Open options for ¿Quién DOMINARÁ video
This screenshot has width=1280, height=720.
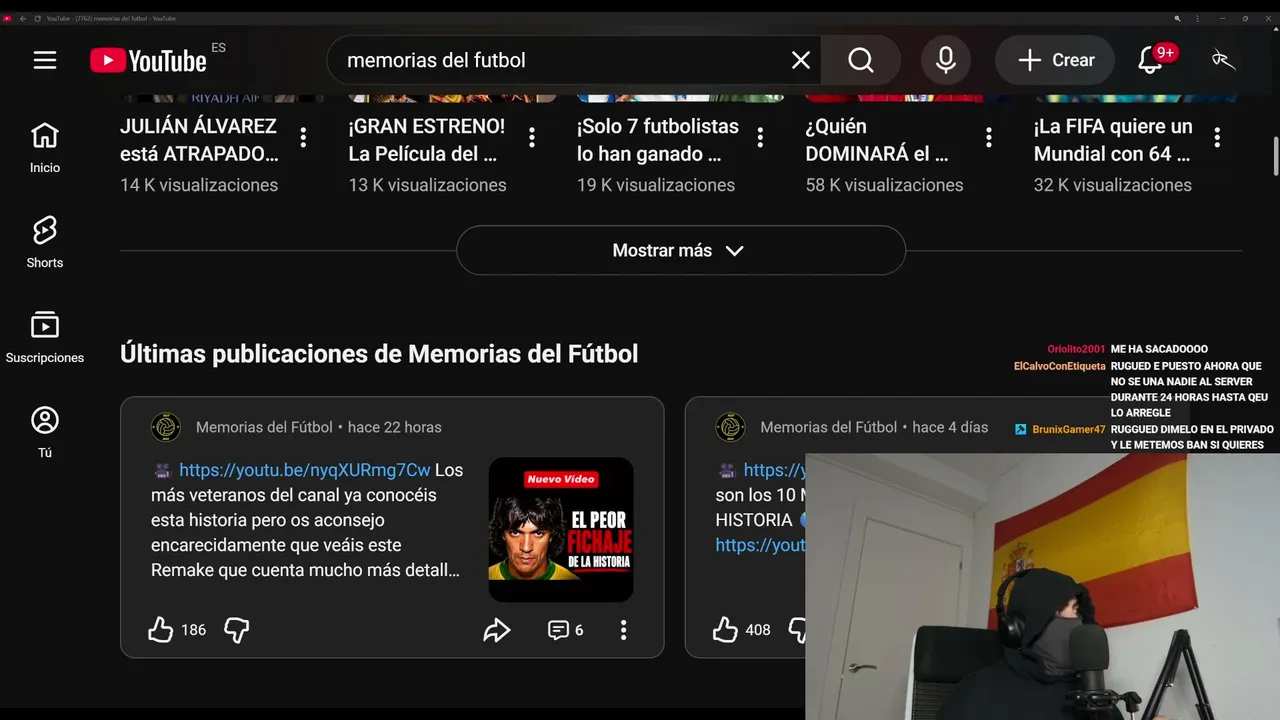(989, 137)
